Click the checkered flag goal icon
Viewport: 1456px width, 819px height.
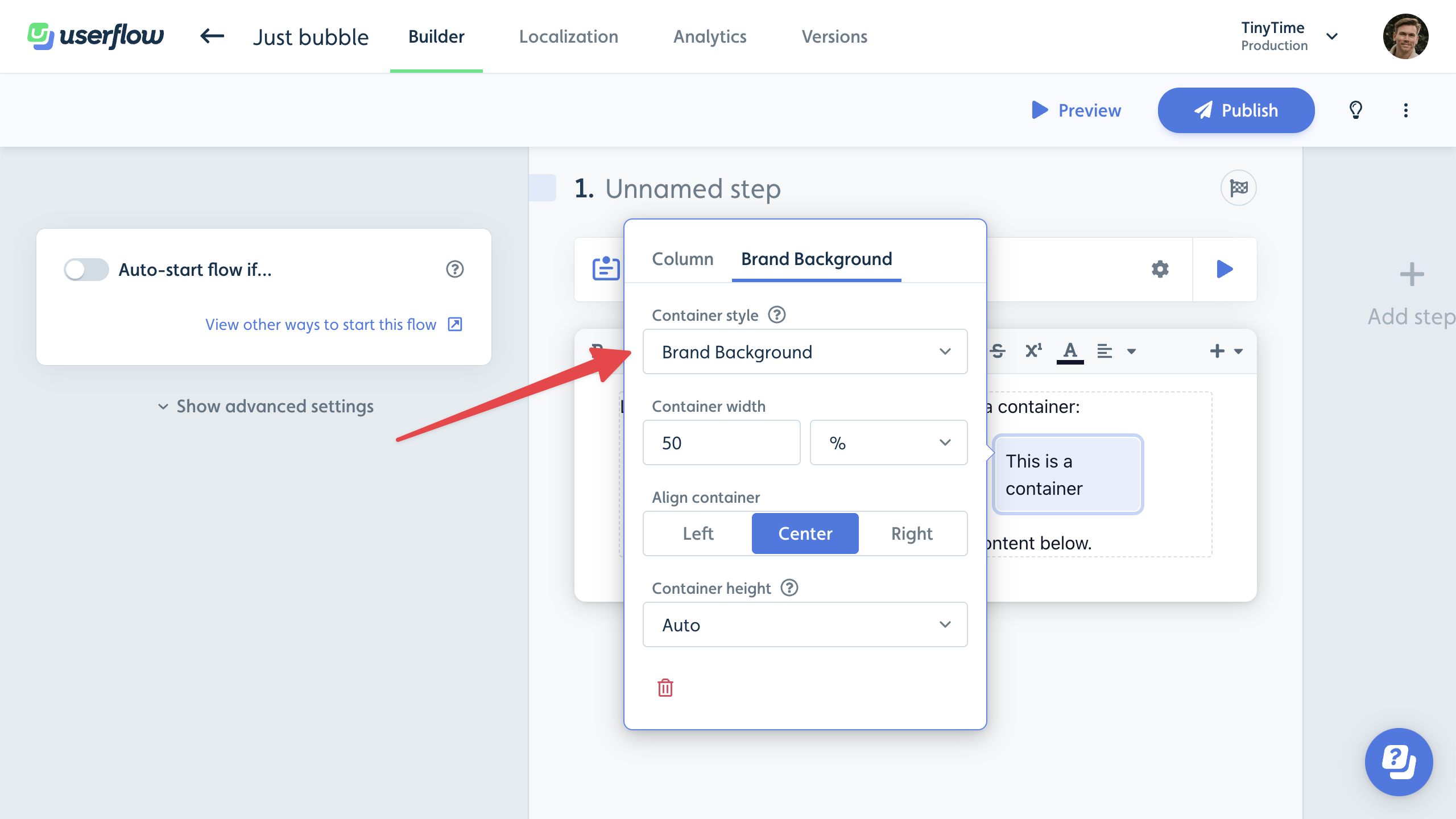point(1238,188)
